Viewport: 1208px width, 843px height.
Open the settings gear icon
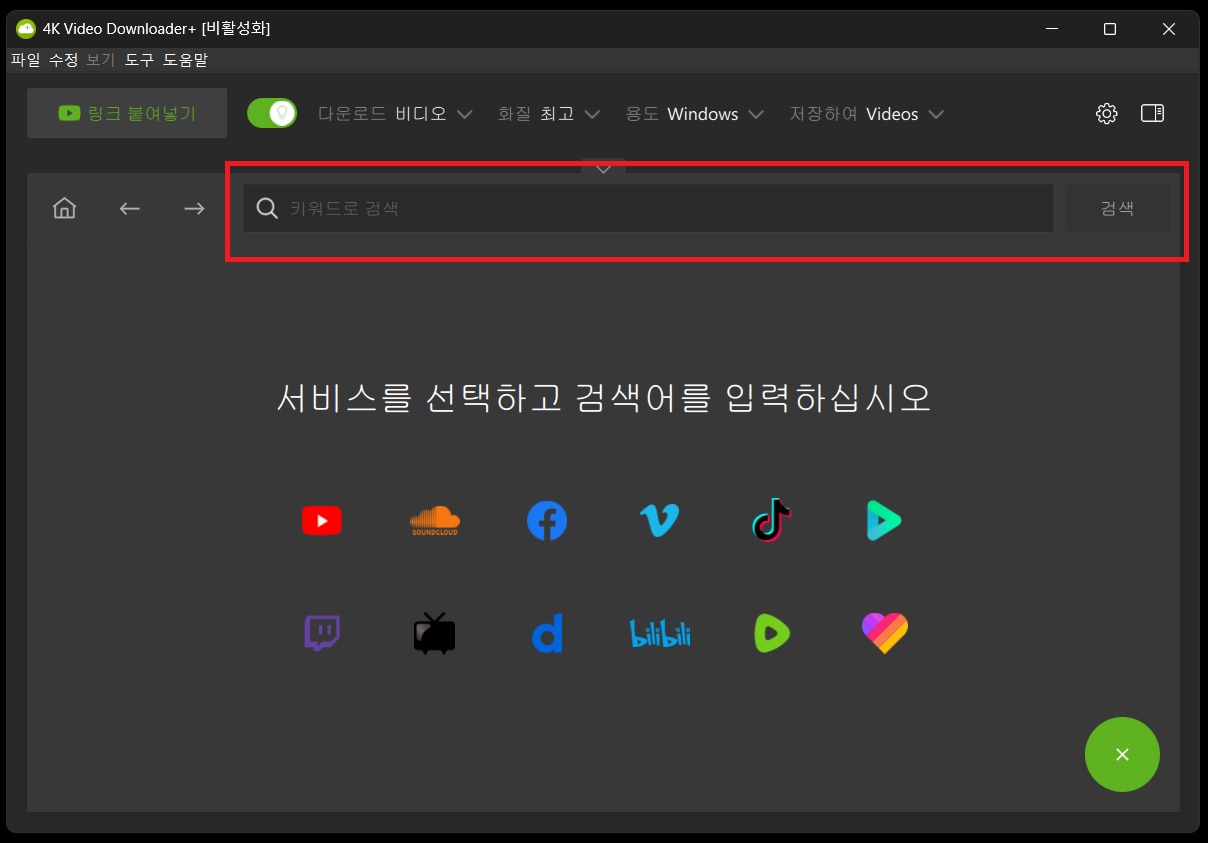point(1106,114)
